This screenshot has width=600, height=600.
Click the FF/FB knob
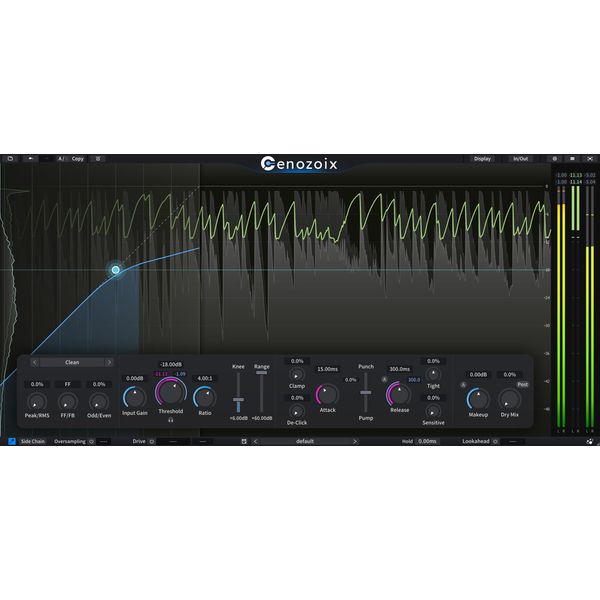point(68,402)
